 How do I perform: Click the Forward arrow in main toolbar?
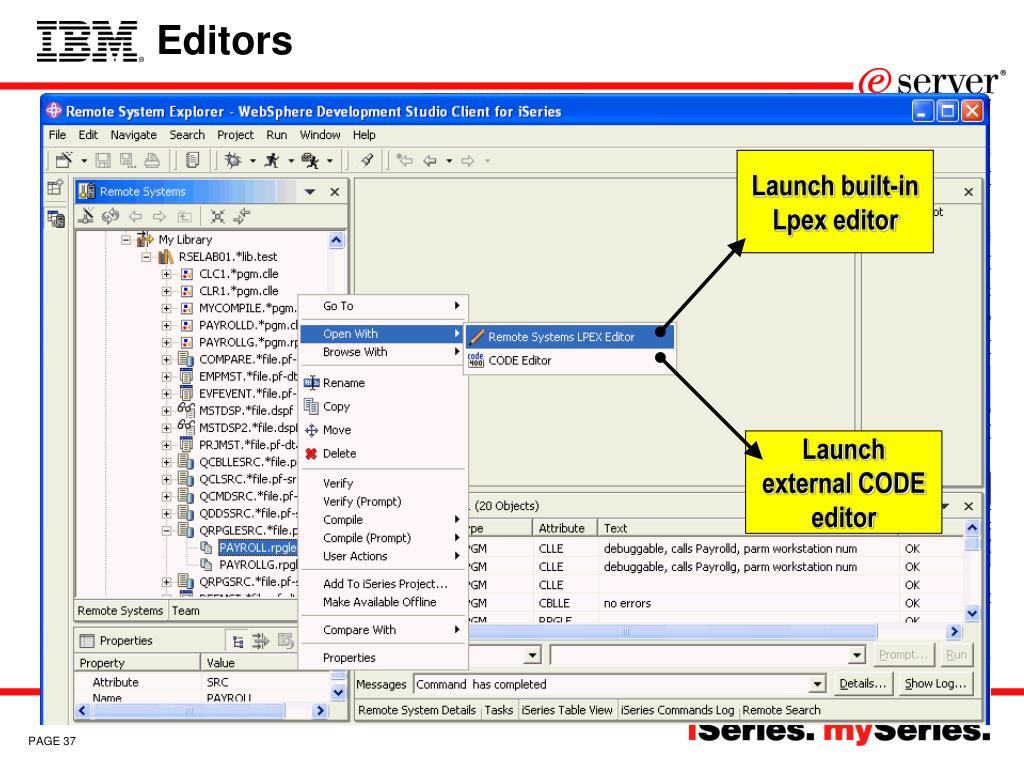click(468, 160)
